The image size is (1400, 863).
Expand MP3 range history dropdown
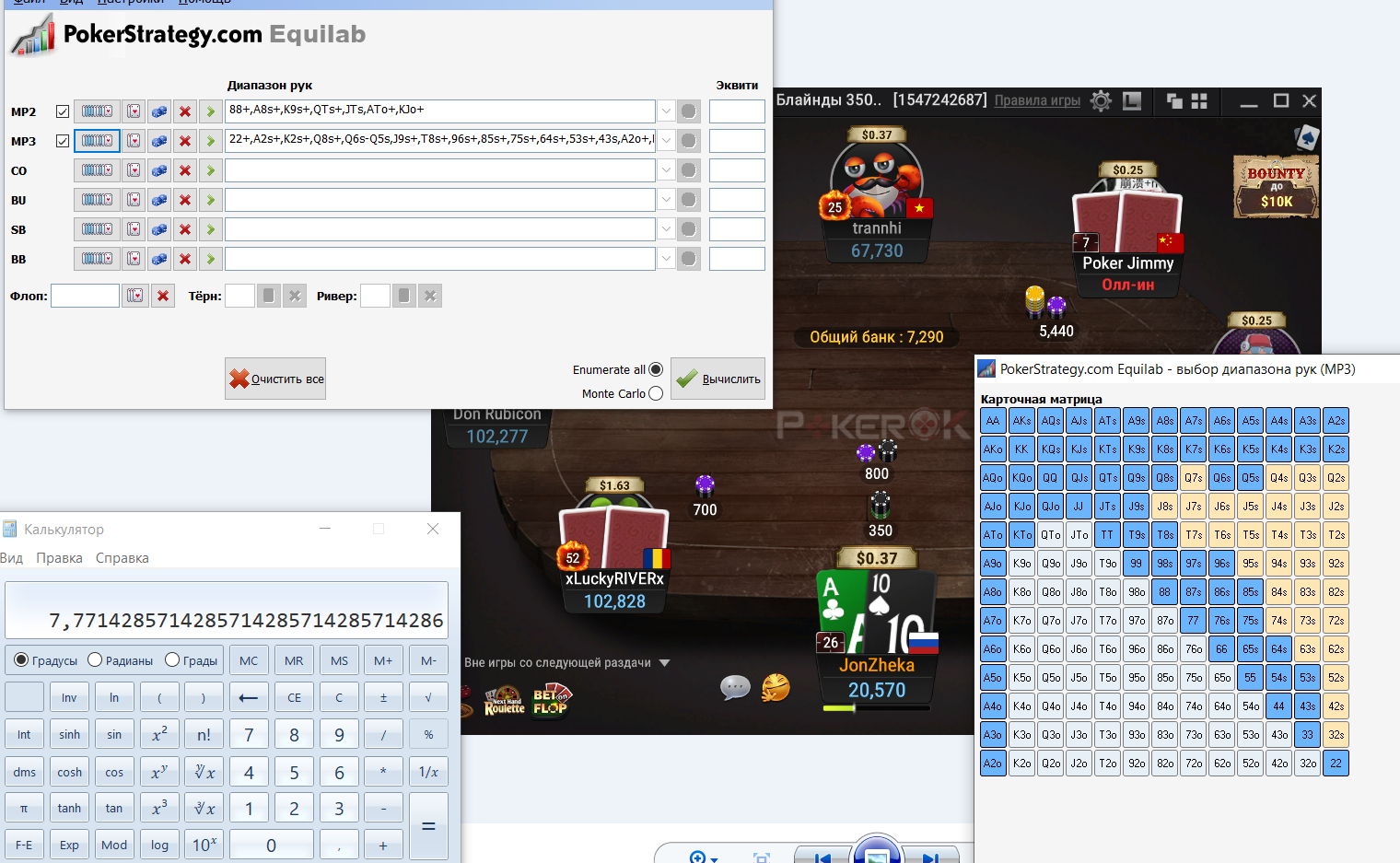coord(666,141)
